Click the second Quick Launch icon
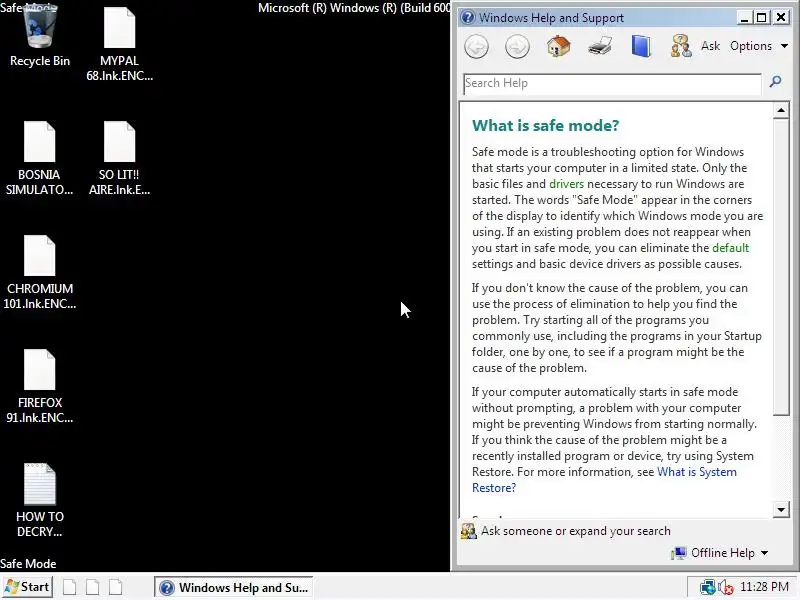 [x=93, y=587]
